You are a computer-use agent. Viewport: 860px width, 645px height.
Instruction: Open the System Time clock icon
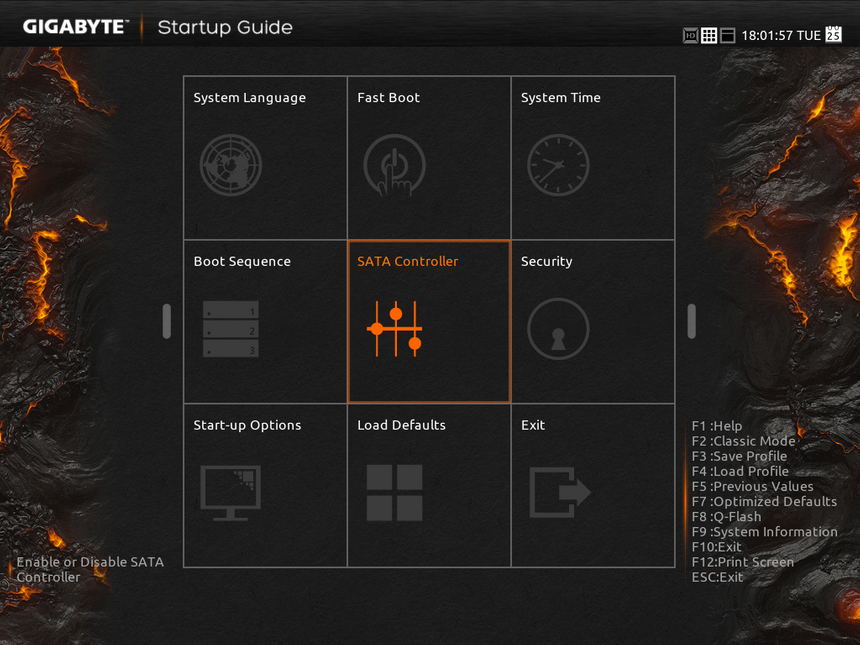[x=558, y=165]
